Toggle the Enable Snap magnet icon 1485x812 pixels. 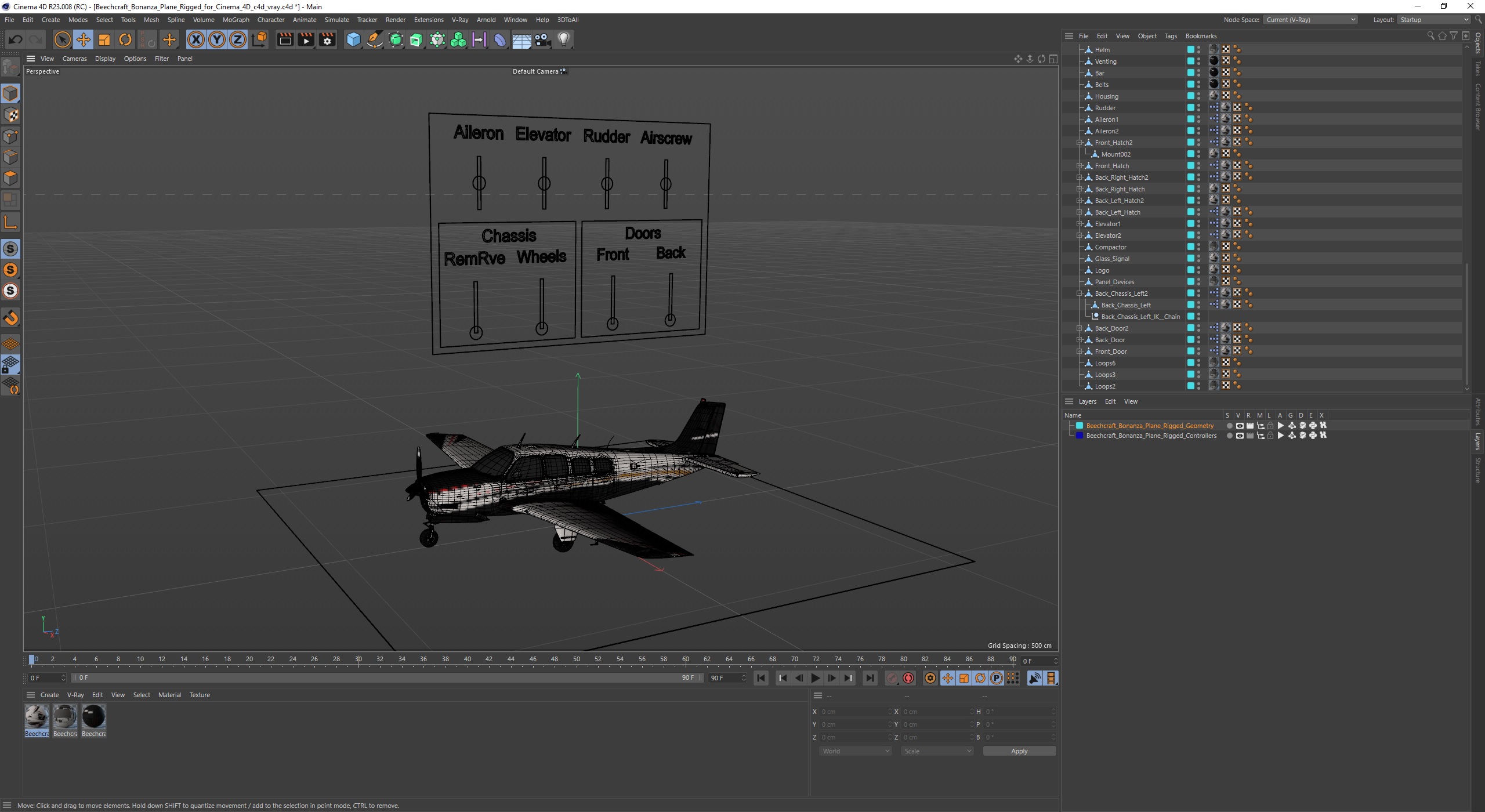pos(10,318)
